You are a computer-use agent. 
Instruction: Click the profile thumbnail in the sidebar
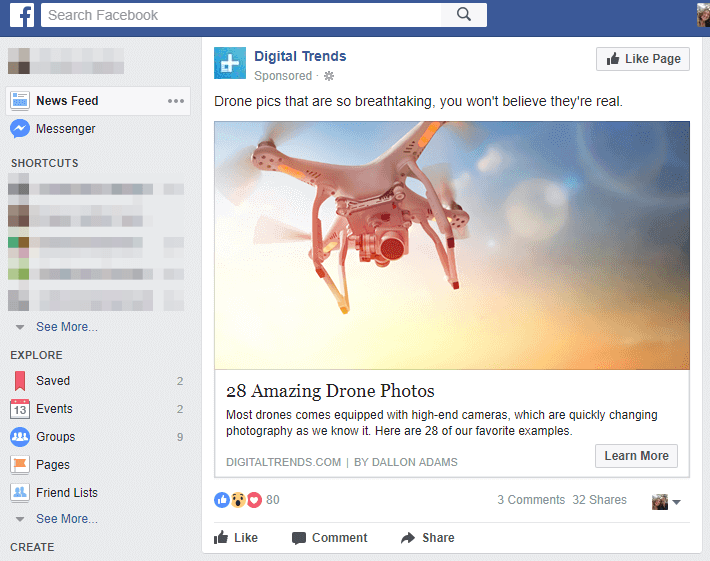click(19, 61)
